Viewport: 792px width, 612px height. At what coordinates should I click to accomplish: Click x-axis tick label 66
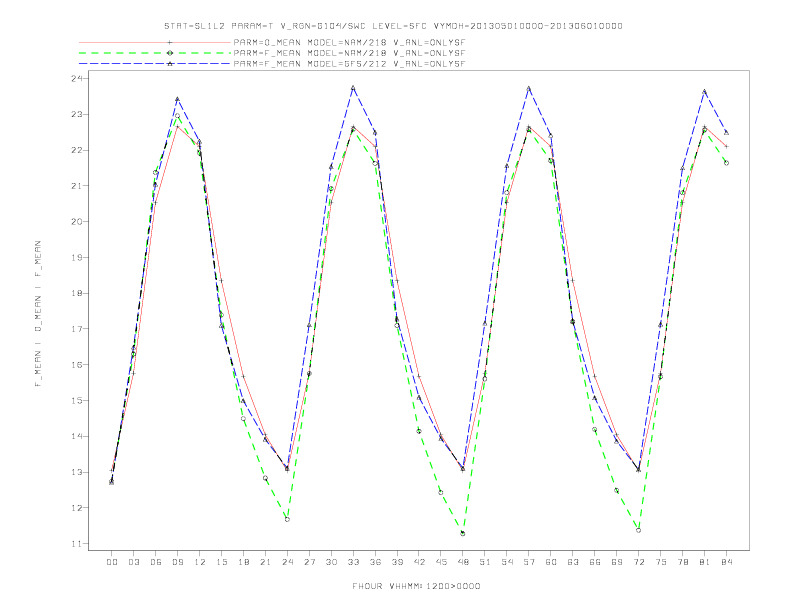pos(595,562)
